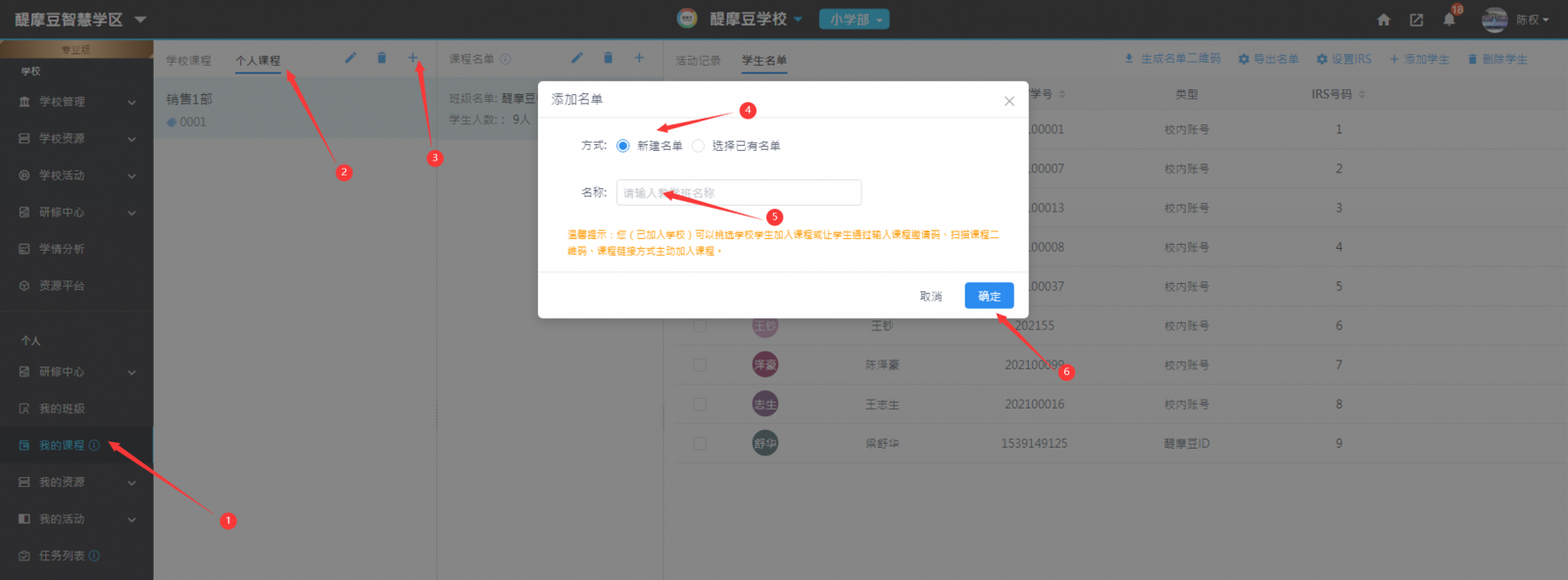The image size is (1568, 580).
Task: Open the notification bell icon
Action: (x=1448, y=20)
